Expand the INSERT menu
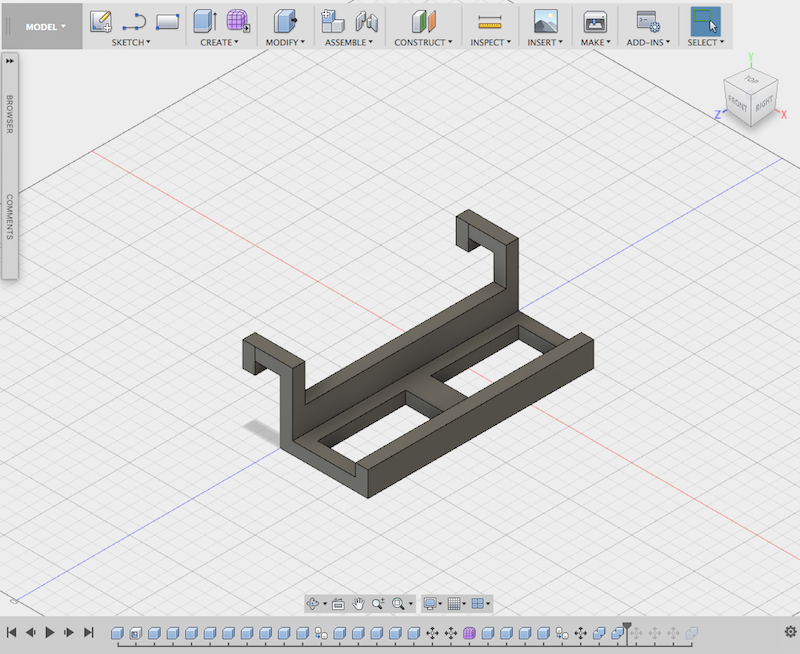 (x=545, y=42)
